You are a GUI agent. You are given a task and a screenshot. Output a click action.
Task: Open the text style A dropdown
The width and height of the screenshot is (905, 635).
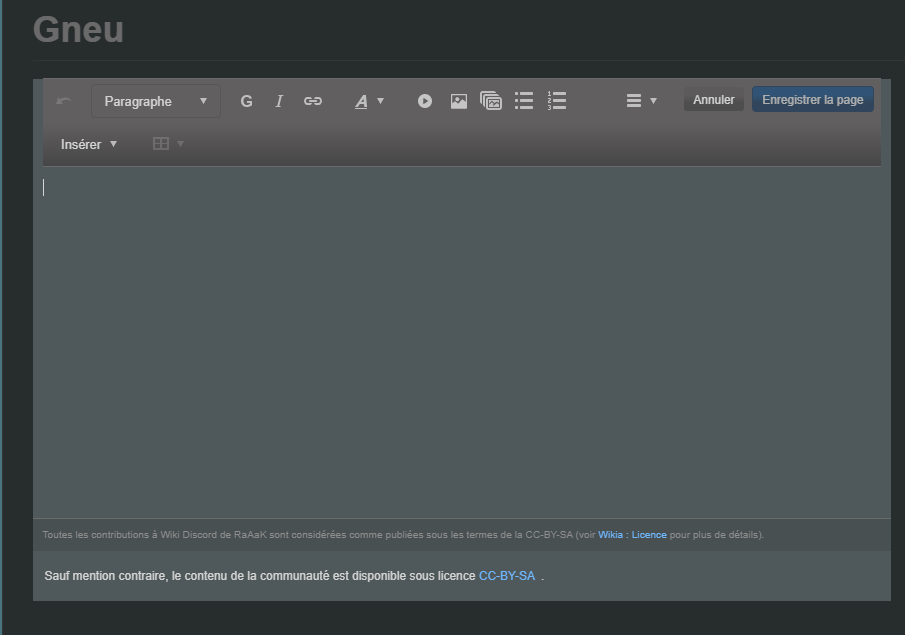click(368, 100)
